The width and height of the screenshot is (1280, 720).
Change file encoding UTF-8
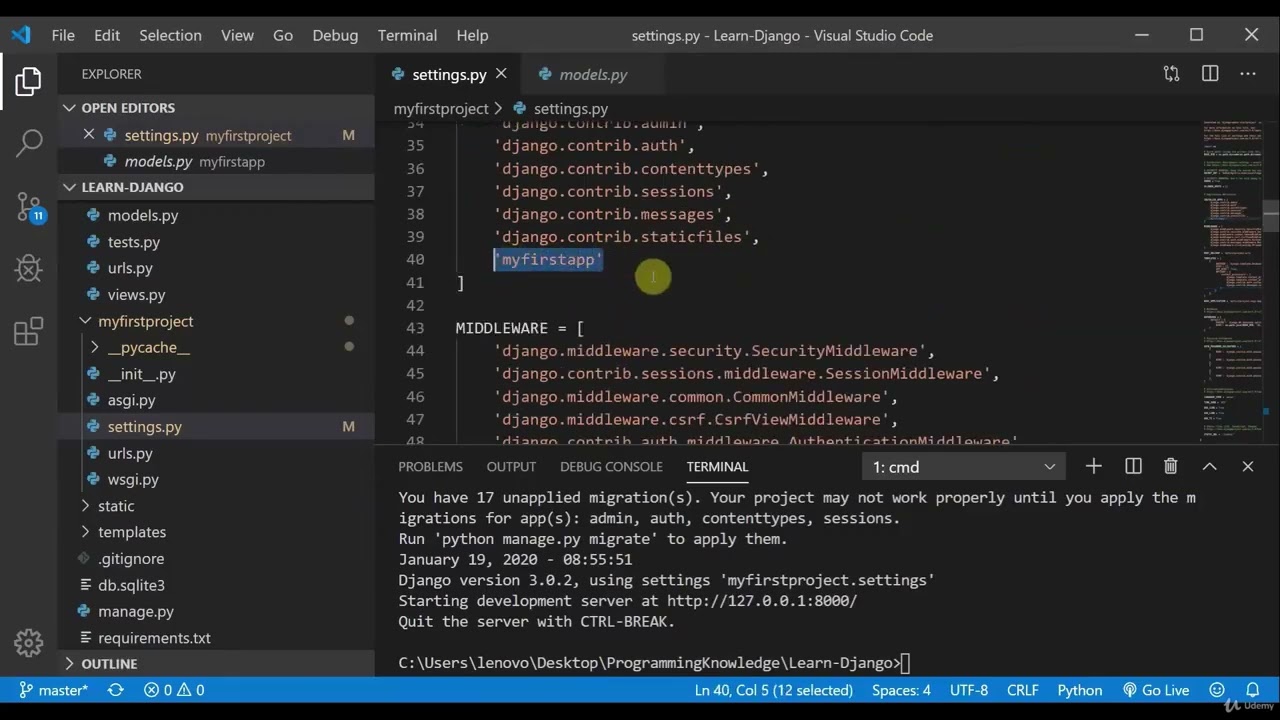[969, 690]
